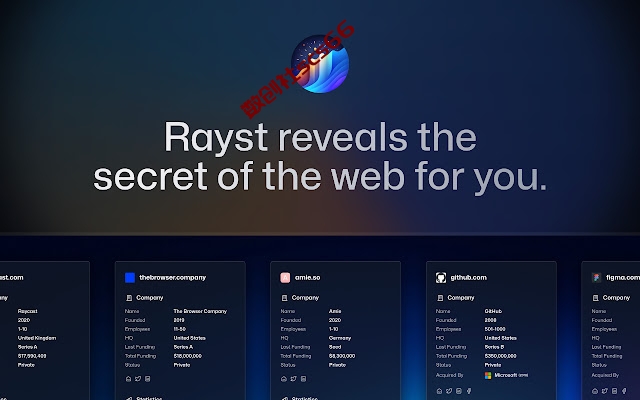The width and height of the screenshot is (640, 400).
Task: Click the blue thebrowser.company favicon
Action: [x=130, y=278]
